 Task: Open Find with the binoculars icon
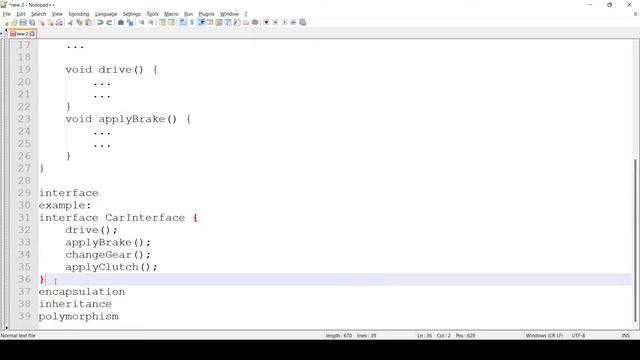click(120, 22)
